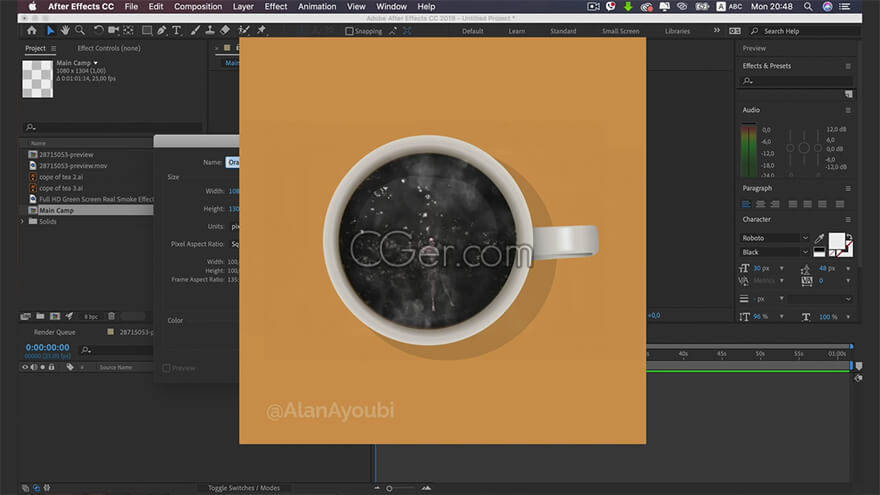The image size is (880, 495).
Task: Click the timeline zoom slider handle
Action: click(x=389, y=489)
